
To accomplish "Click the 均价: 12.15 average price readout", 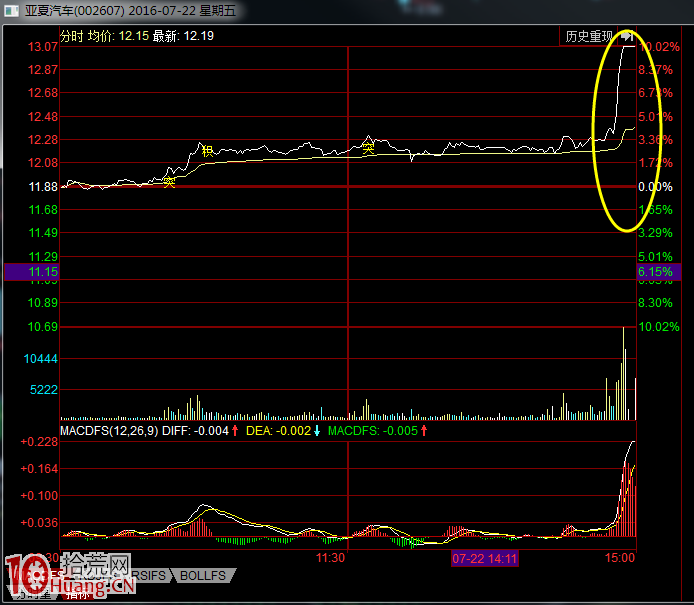I will (x=118, y=36).
